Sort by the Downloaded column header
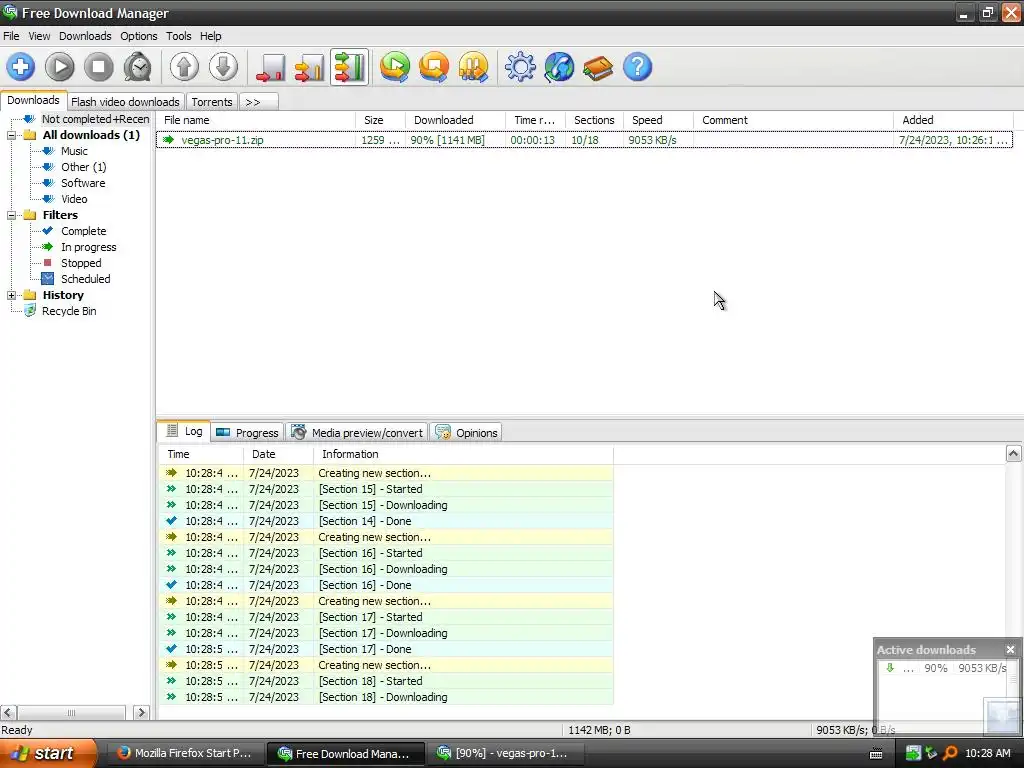Screen dimensions: 1024x768 click(x=455, y=120)
